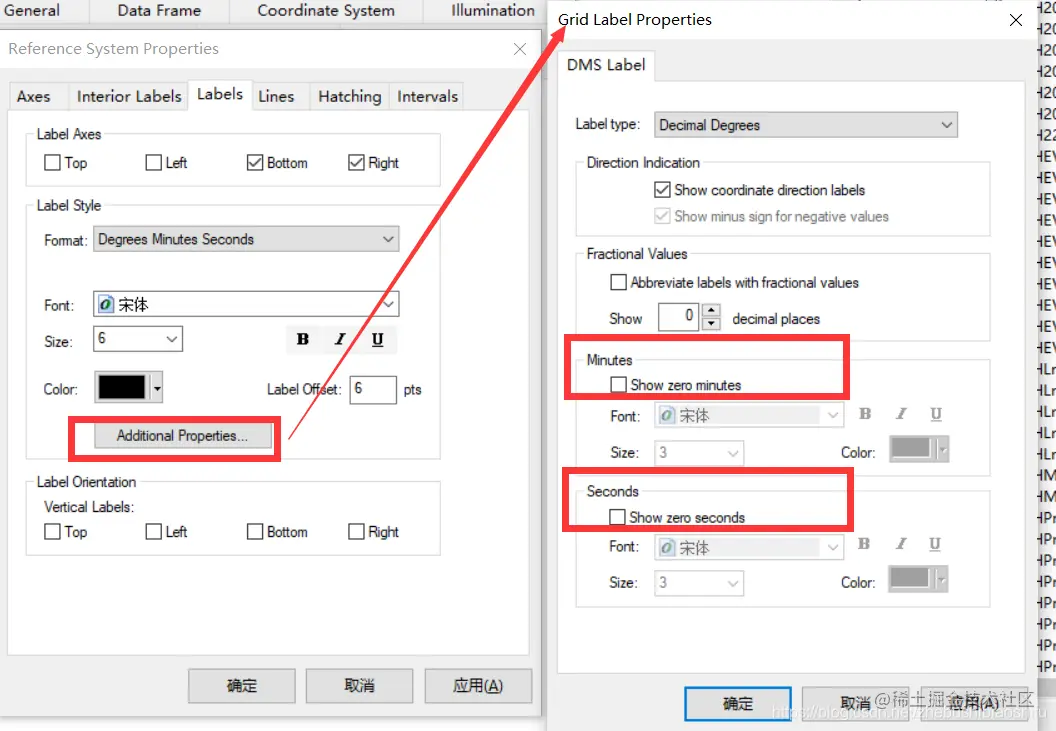This screenshot has height=731, width=1056.
Task: Click Underline icon in Minutes section
Action: point(936,414)
